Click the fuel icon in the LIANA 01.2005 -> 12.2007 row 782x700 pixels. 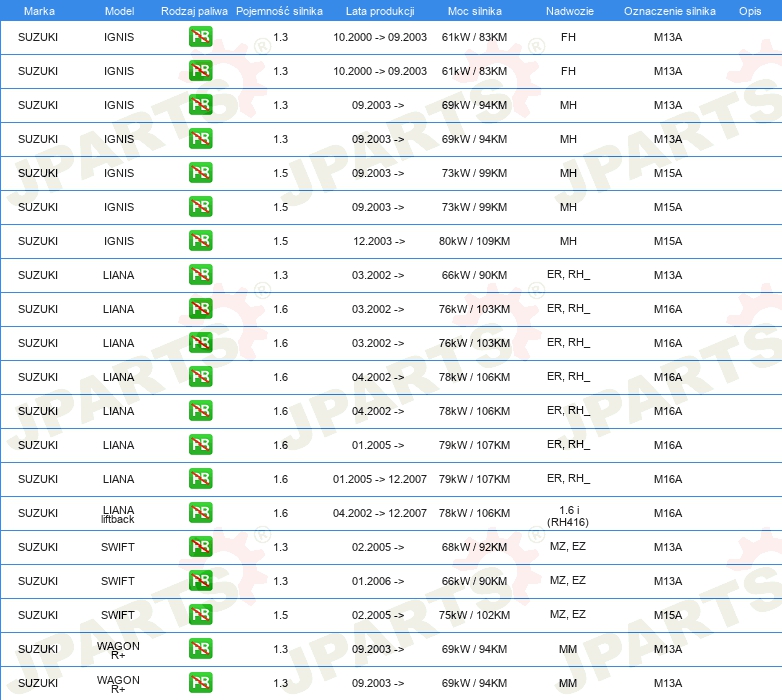(x=200, y=479)
